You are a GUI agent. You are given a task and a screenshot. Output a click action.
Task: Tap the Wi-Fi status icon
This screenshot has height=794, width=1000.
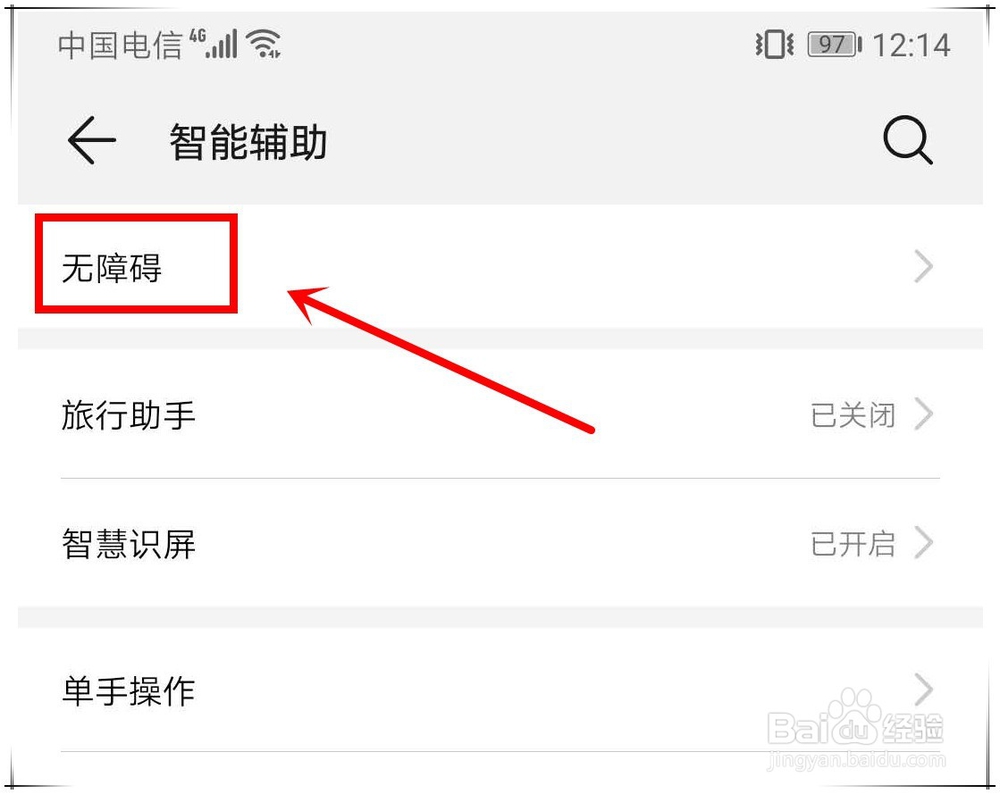(x=265, y=44)
